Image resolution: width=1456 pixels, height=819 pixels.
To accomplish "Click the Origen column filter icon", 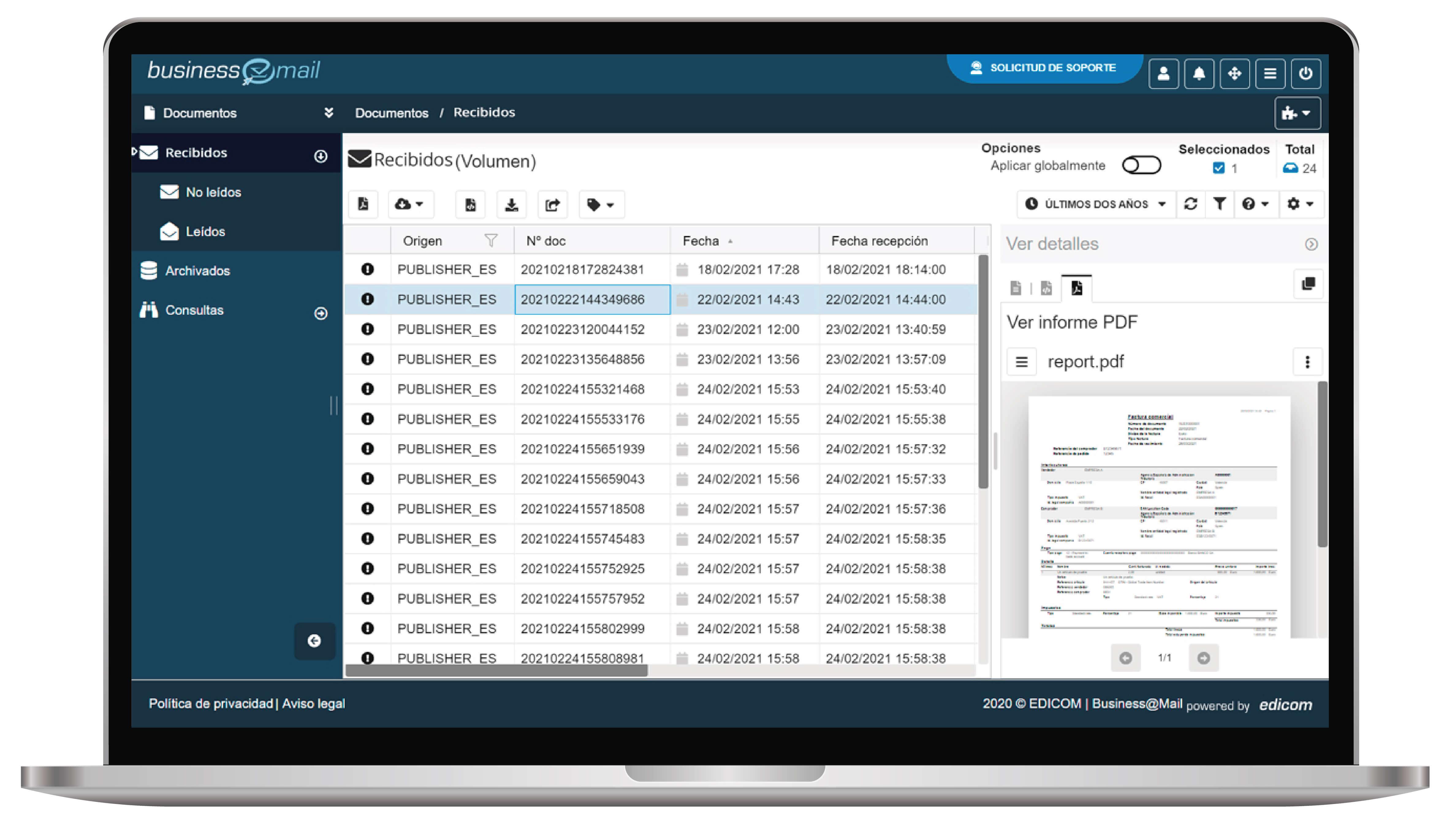I will click(491, 241).
